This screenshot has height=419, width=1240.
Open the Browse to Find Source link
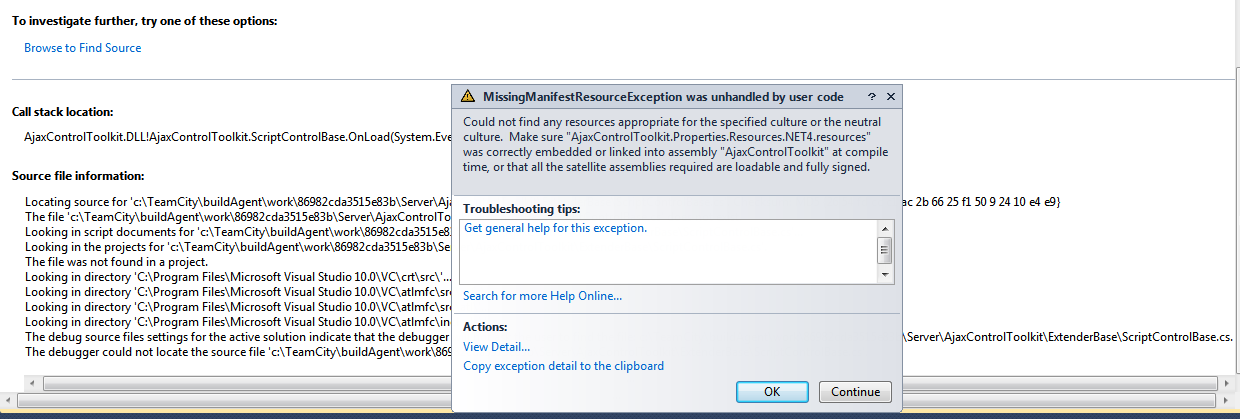point(83,48)
